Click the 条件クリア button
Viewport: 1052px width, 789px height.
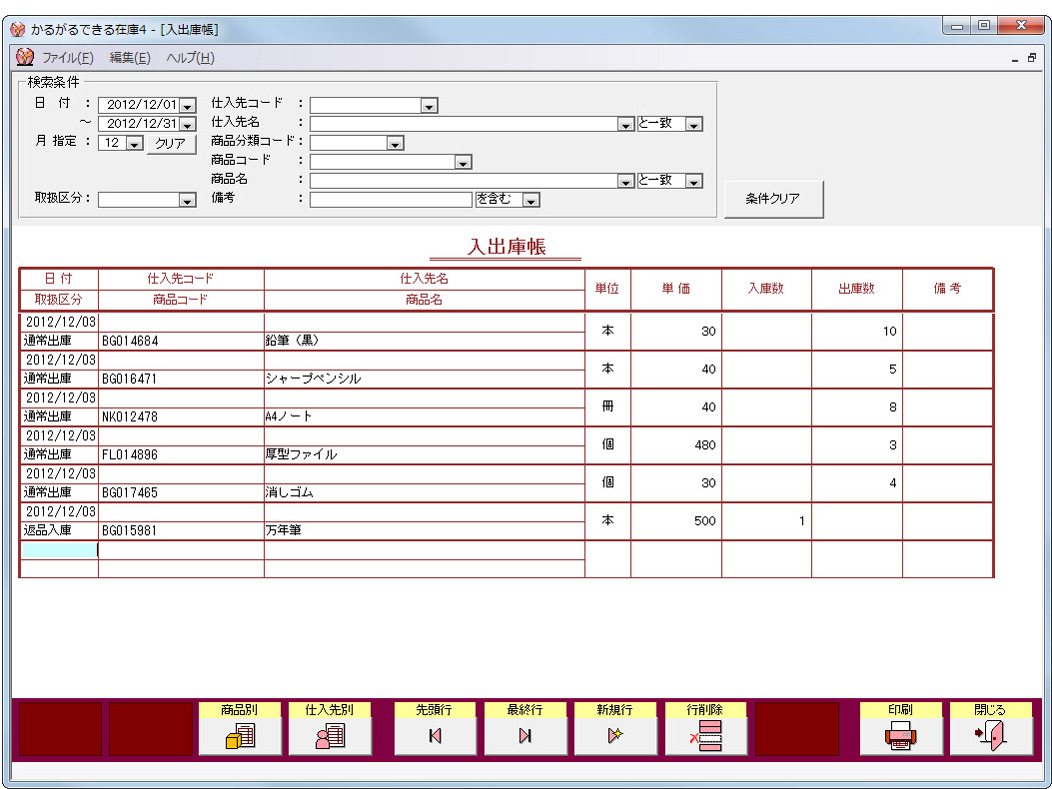[x=773, y=199]
